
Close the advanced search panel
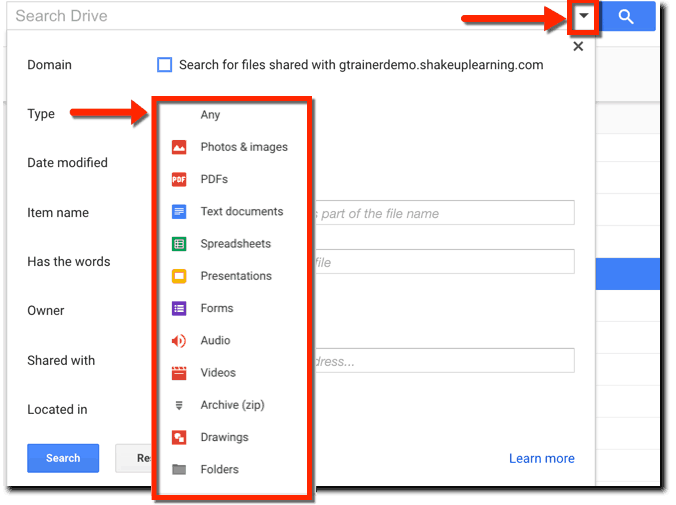pyautogui.click(x=578, y=46)
